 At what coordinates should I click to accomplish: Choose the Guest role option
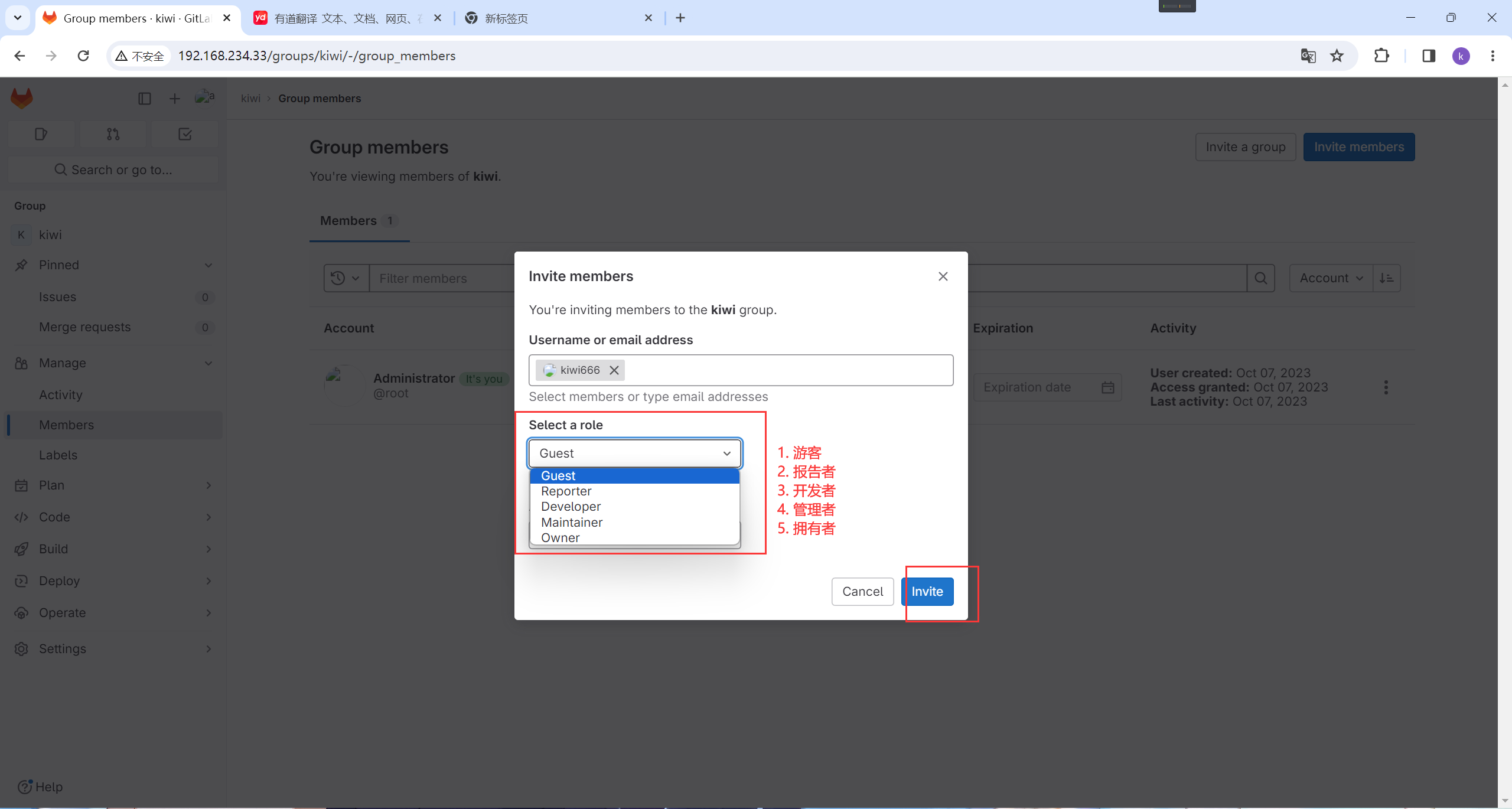[x=635, y=476]
